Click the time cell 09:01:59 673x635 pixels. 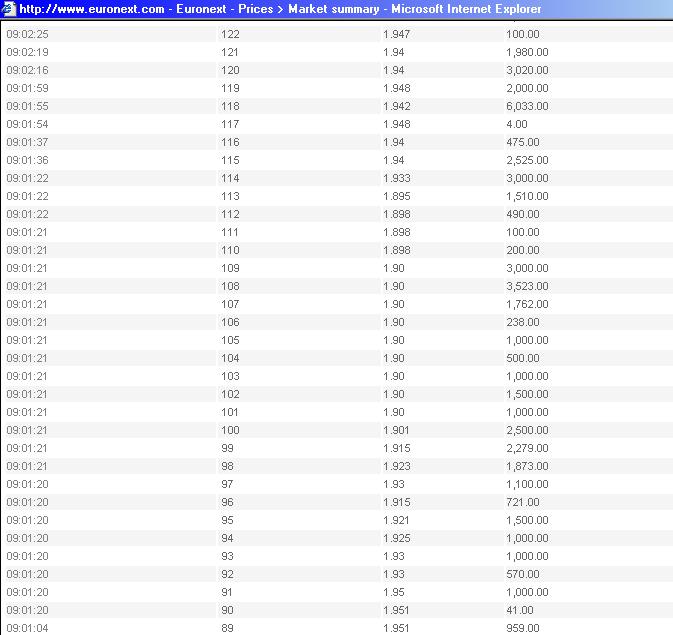[x=27, y=88]
